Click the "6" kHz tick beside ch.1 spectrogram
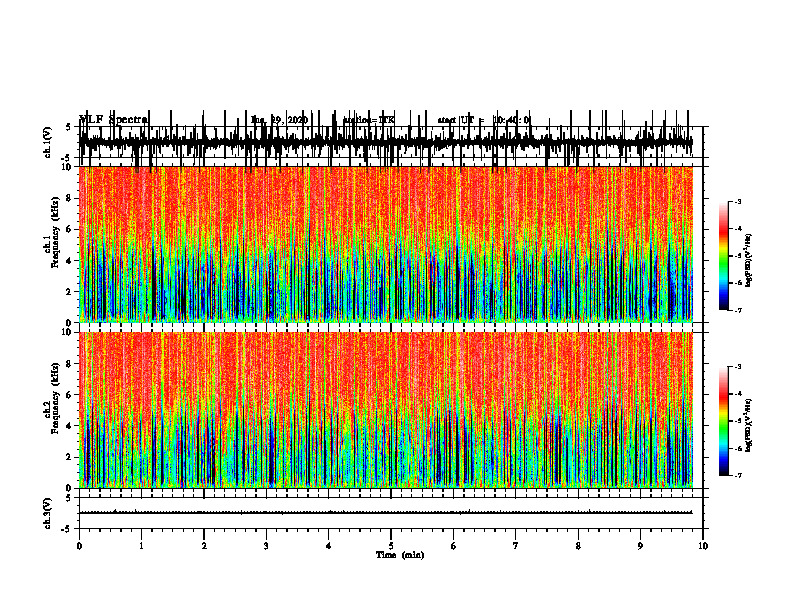The height and width of the screenshot is (612, 792). [x=70, y=229]
